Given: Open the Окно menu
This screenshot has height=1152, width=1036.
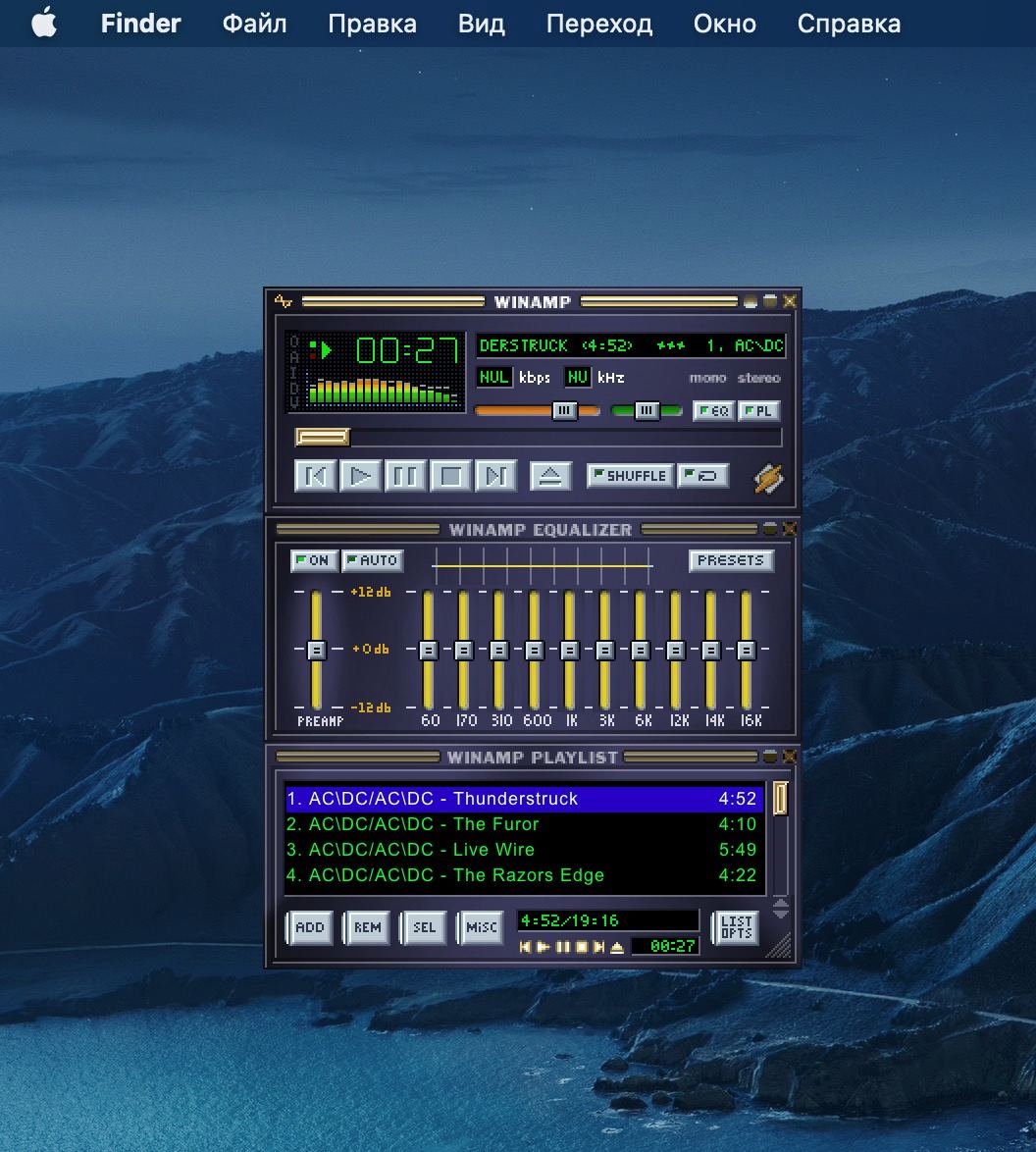Looking at the screenshot, I should pos(724,24).
